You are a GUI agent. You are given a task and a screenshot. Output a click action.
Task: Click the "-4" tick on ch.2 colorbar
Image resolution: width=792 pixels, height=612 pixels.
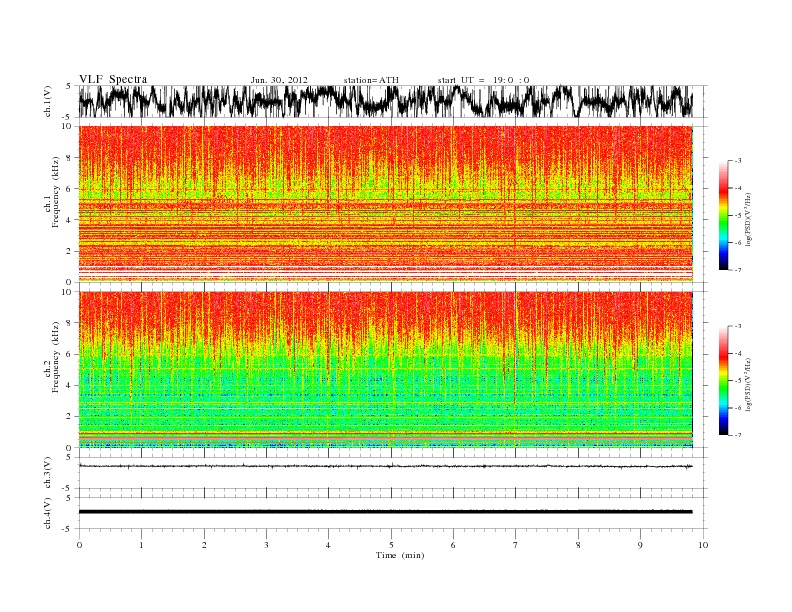[x=738, y=353]
